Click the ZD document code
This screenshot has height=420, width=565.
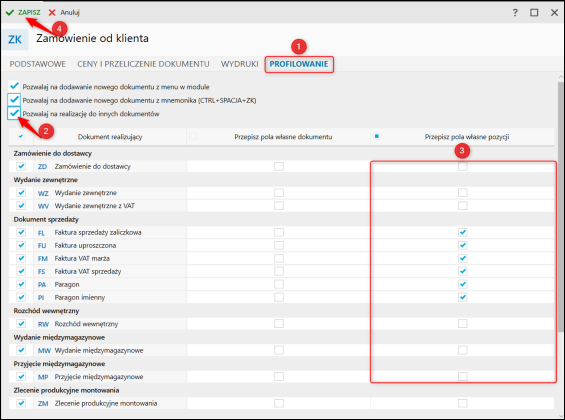(43, 167)
